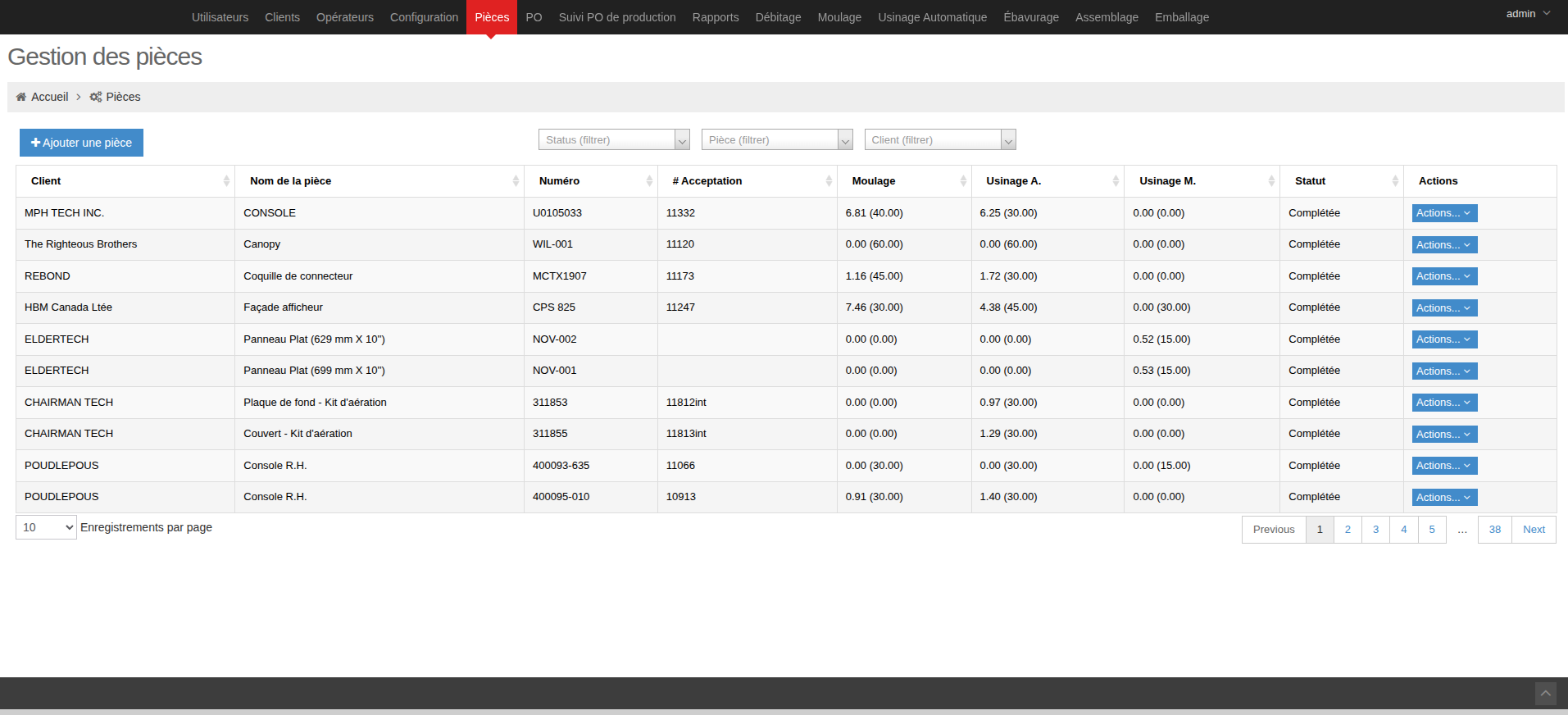Sort by Statut column sort arrows
This screenshot has height=715, width=1568.
(x=1395, y=181)
